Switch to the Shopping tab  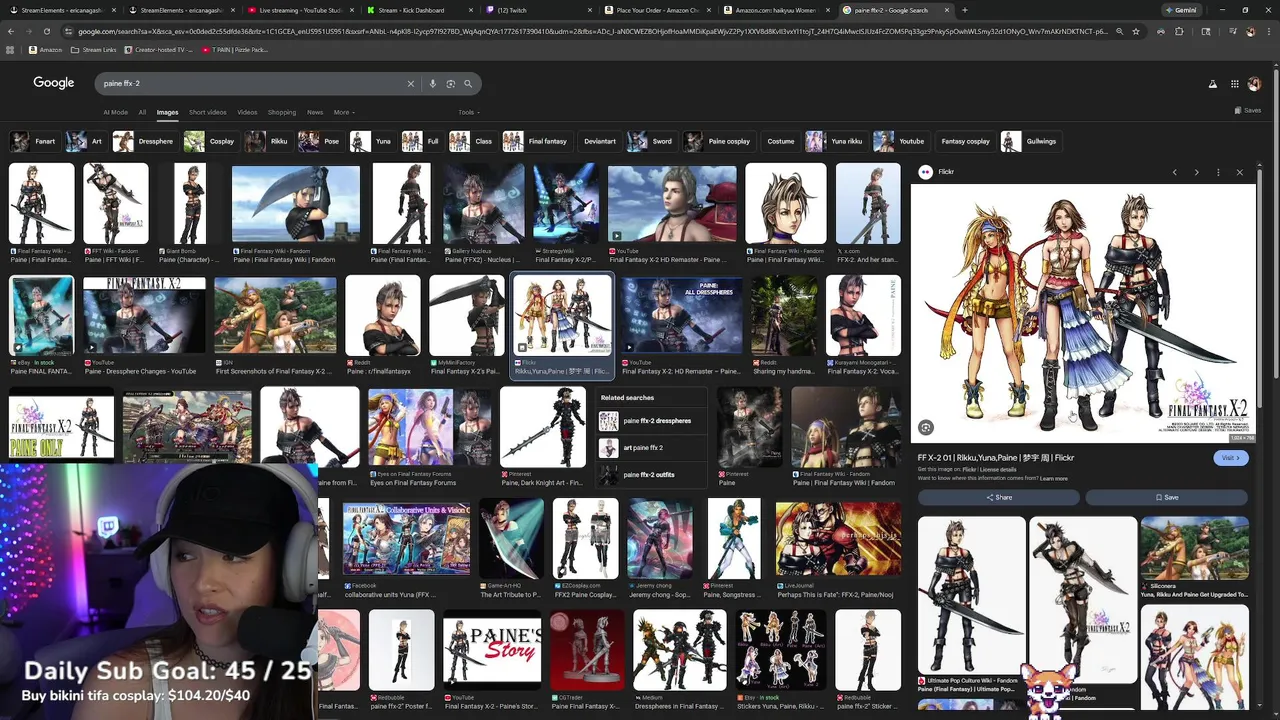pos(282,112)
